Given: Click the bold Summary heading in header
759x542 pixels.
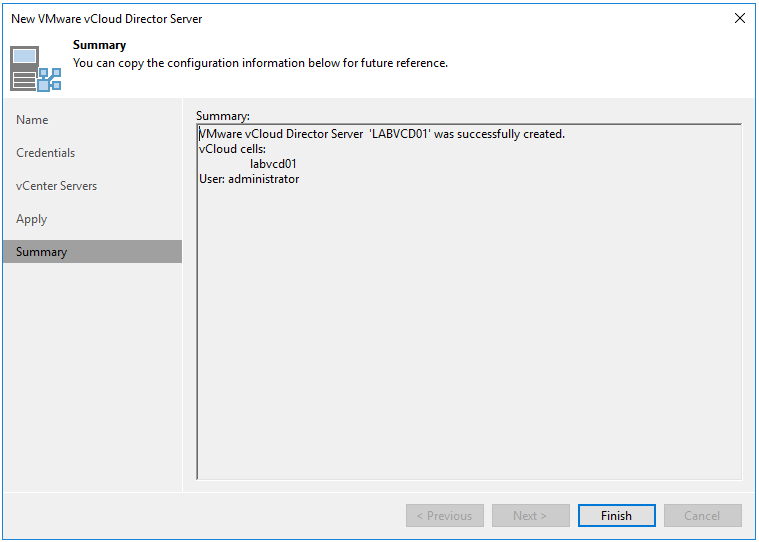Looking at the screenshot, I should 99,46.
